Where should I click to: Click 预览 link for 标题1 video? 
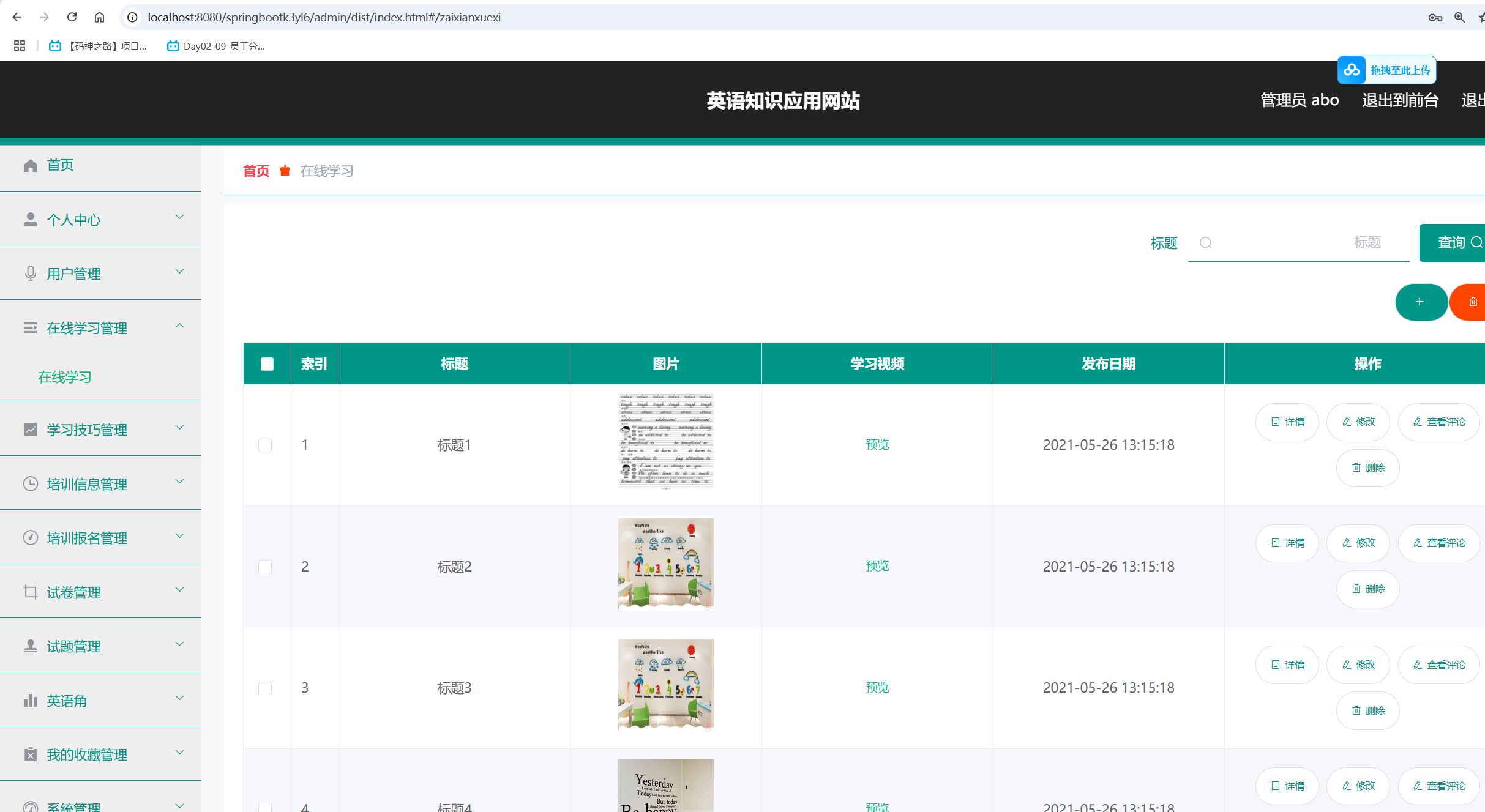click(x=877, y=445)
